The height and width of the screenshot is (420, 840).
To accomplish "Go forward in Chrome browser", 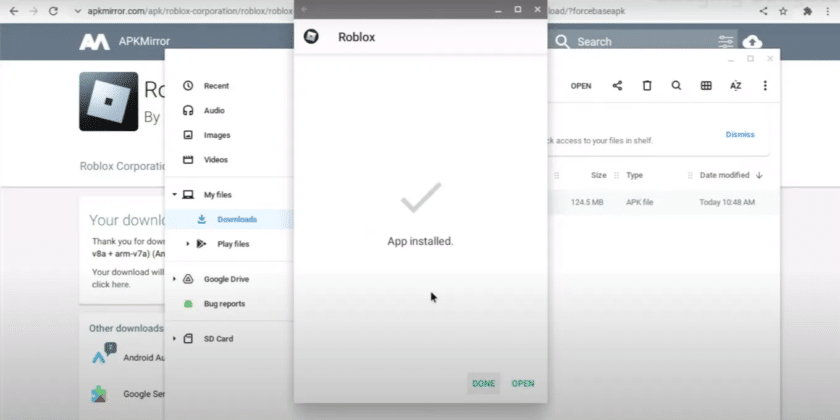I will [33, 11].
